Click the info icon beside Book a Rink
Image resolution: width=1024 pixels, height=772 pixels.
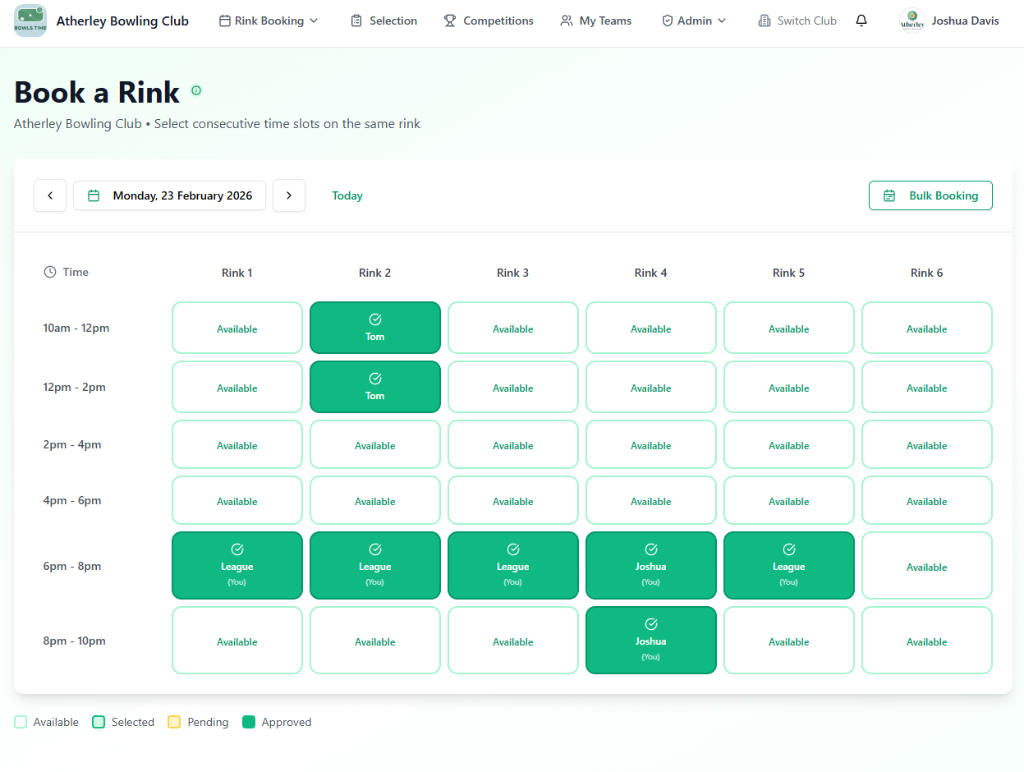[x=196, y=91]
